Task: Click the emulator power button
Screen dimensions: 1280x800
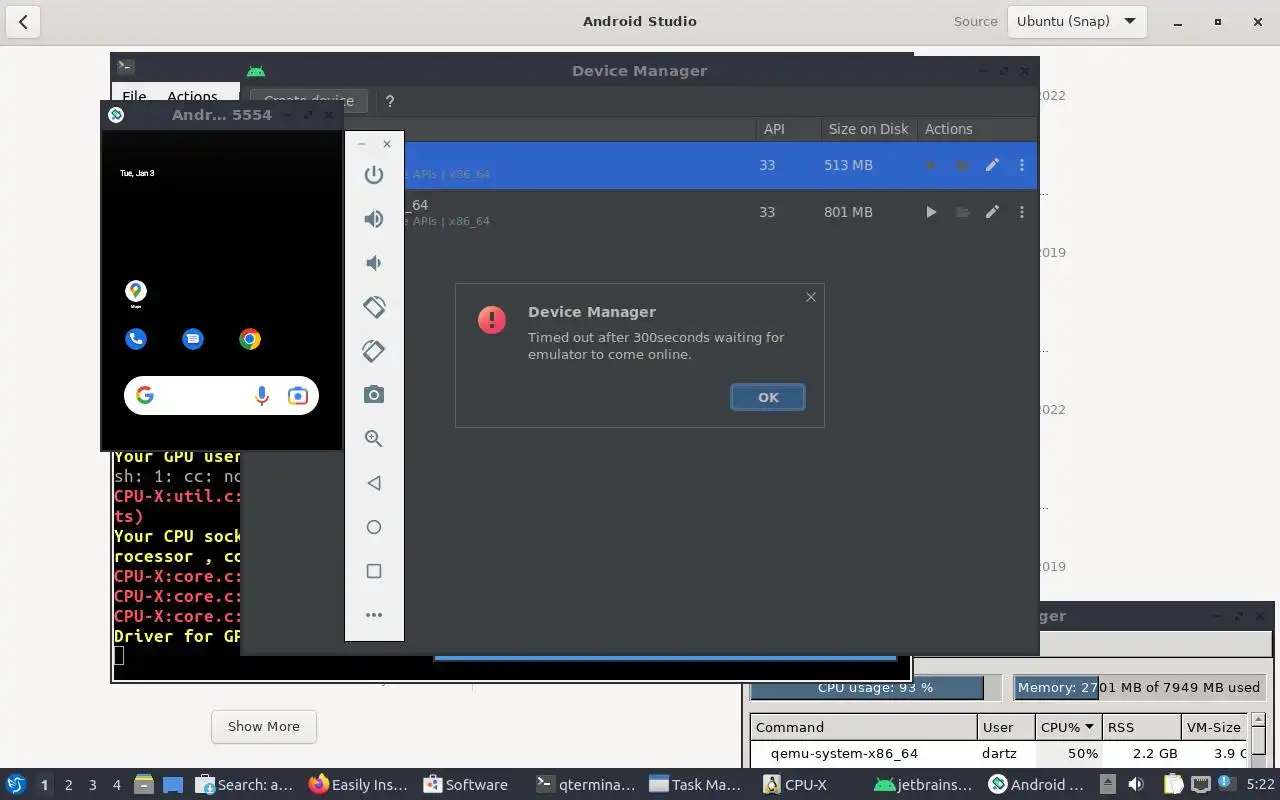Action: [x=374, y=175]
